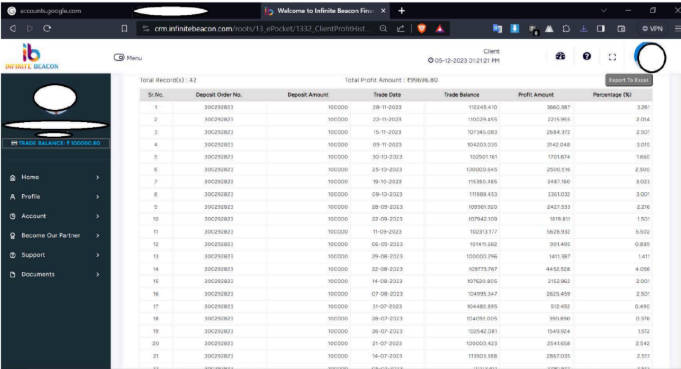Close the Infinite Beacon tab
Screen dimensions: 681x369
(383, 11)
